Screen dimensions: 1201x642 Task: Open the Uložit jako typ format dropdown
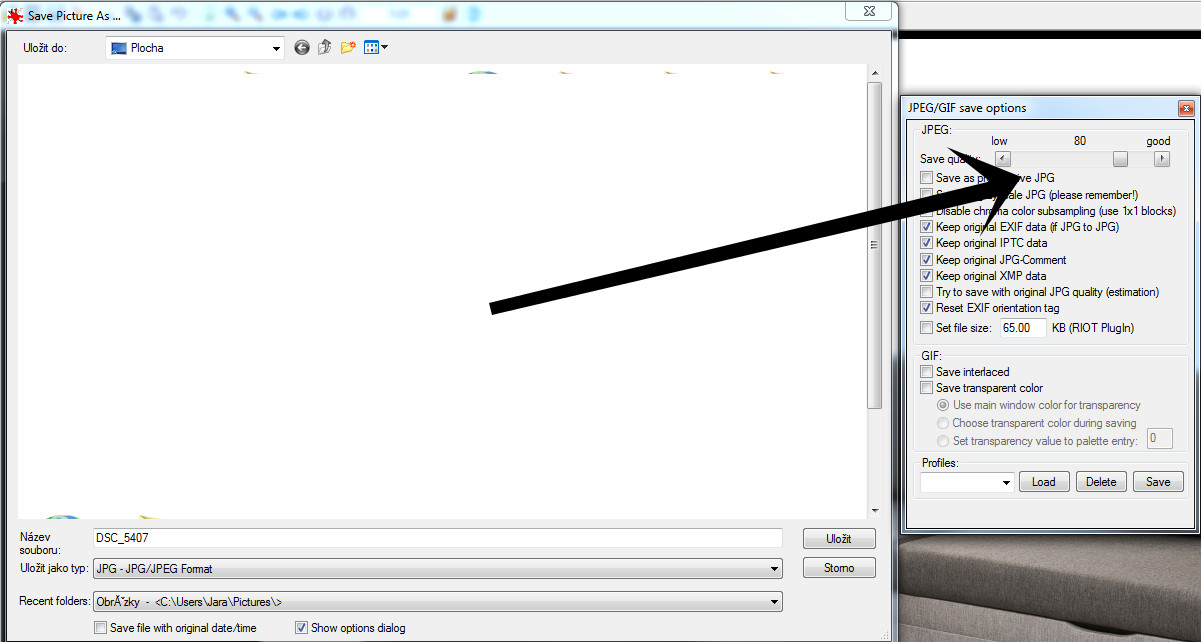(774, 569)
